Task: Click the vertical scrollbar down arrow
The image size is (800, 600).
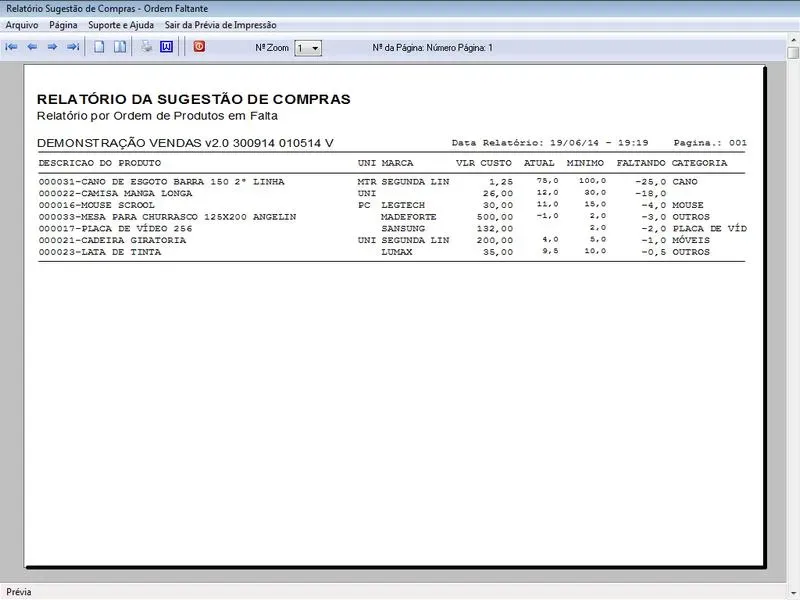Action: [791, 576]
